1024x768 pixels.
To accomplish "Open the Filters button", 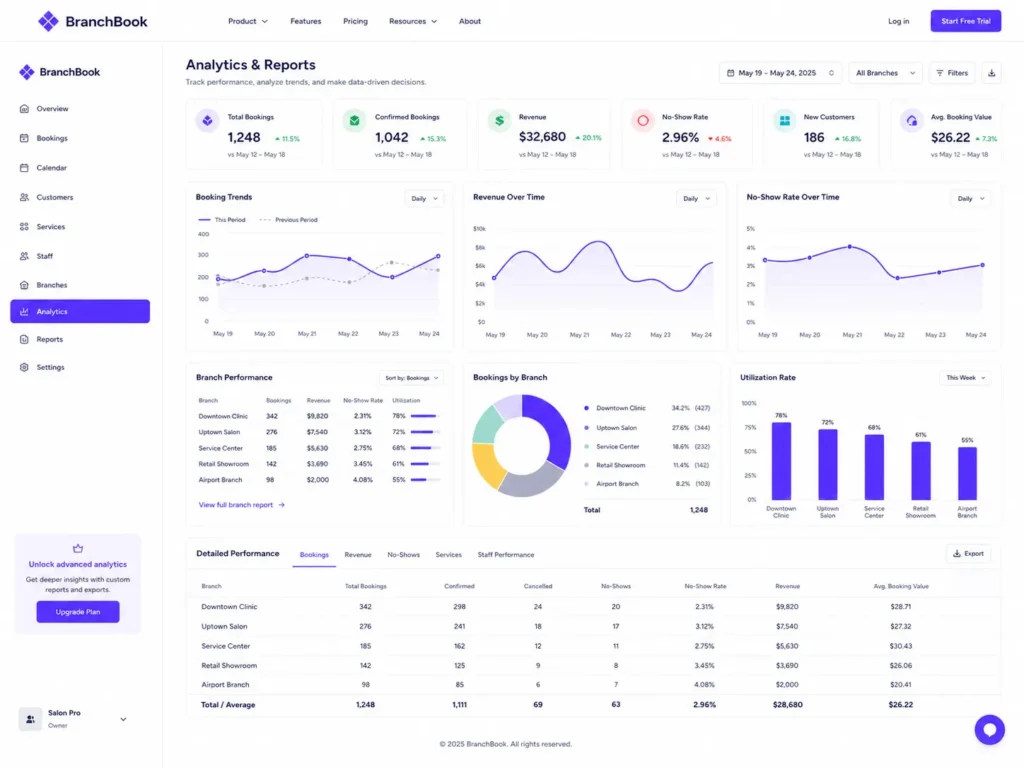I will point(952,73).
